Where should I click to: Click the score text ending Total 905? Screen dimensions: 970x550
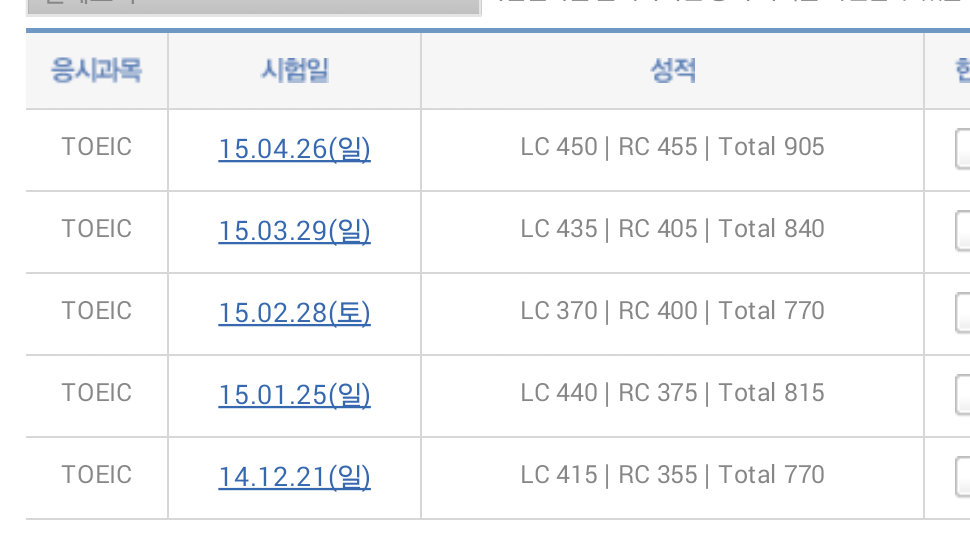[672, 147]
